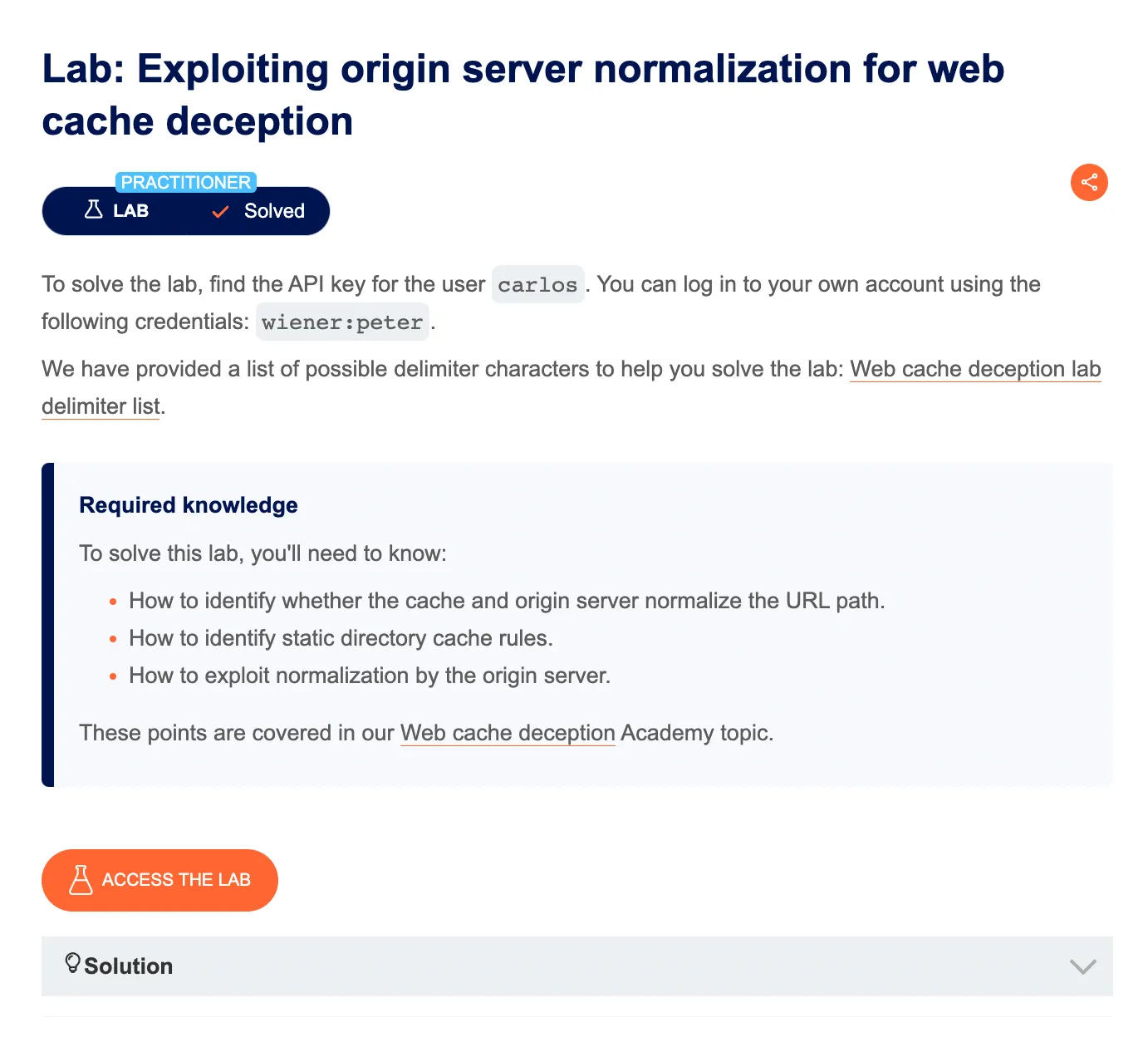Click the wiener:peter credentials code
This screenshot has height=1042, width=1148.
pos(342,322)
